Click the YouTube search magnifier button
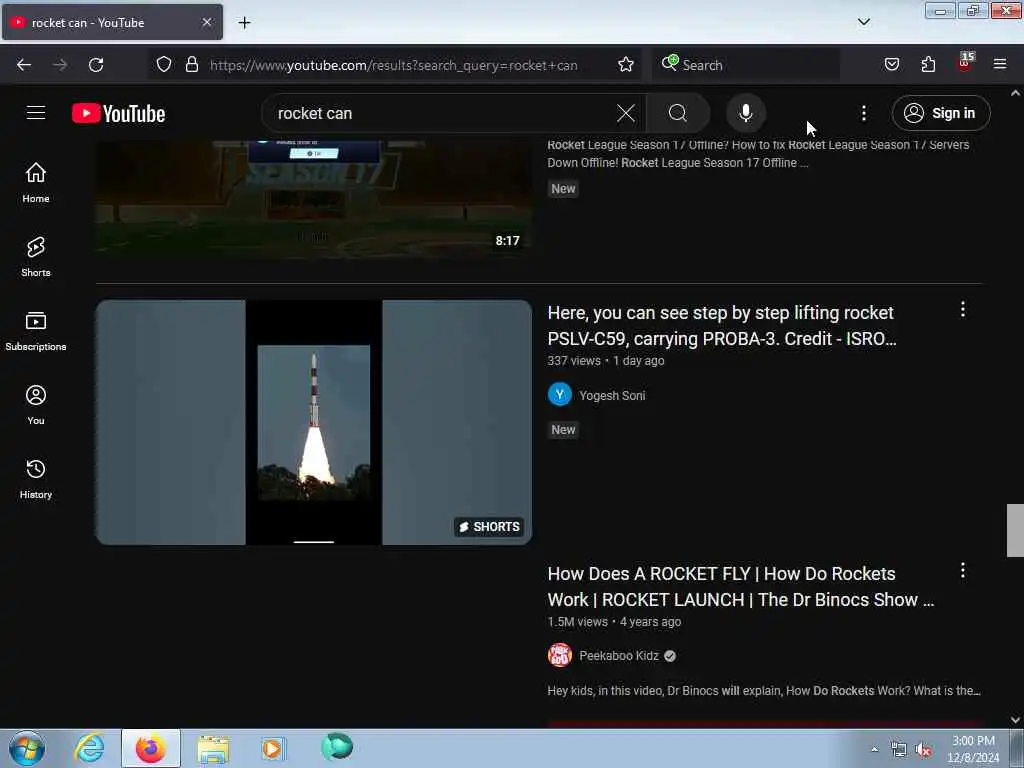 (x=678, y=114)
